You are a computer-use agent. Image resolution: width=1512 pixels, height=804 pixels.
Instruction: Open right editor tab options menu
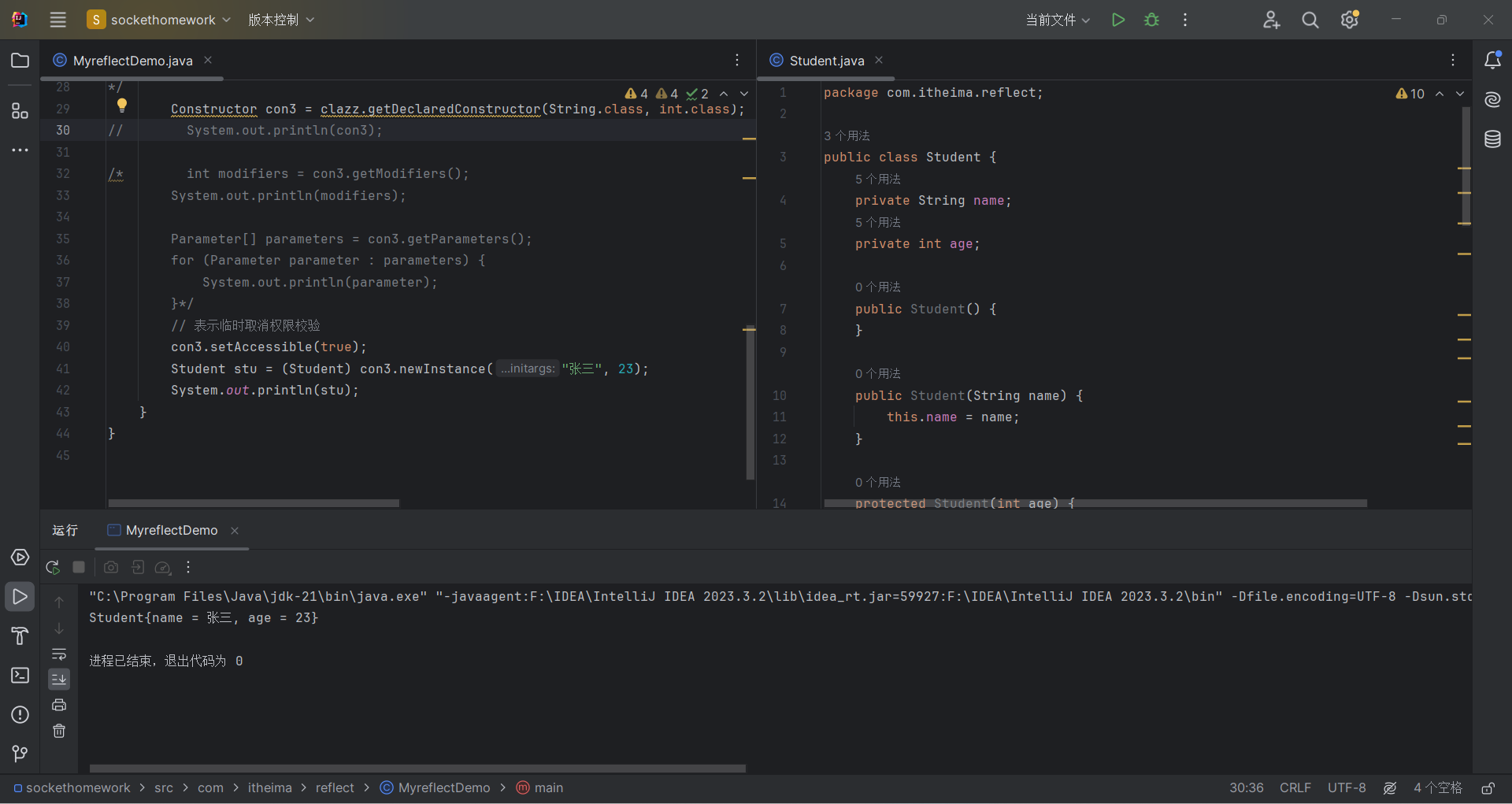1453,60
